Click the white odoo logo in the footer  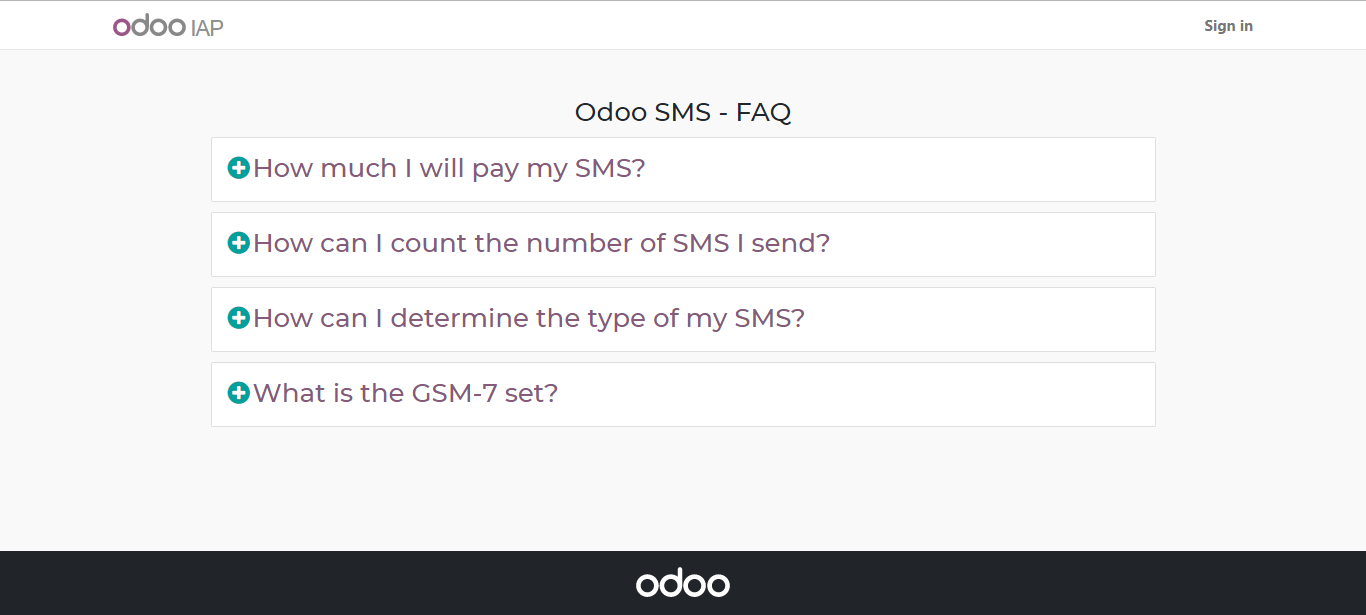[683, 583]
